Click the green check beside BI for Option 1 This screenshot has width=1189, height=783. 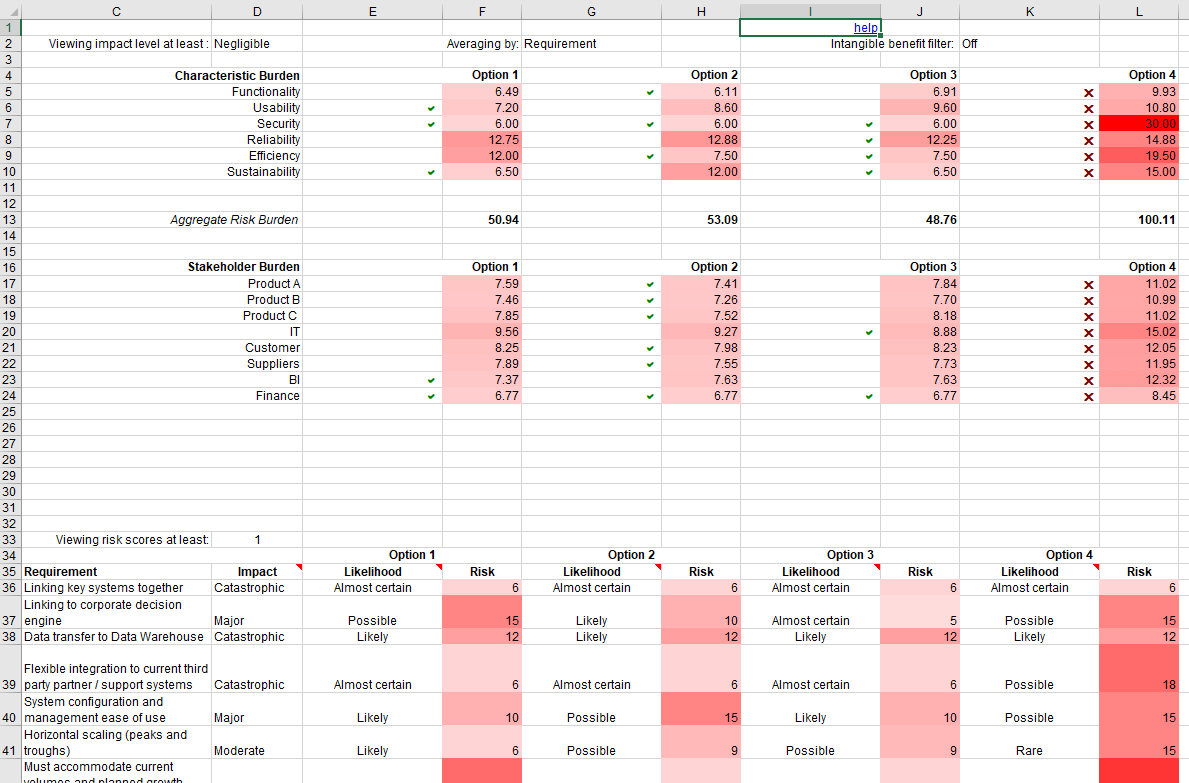click(x=429, y=379)
